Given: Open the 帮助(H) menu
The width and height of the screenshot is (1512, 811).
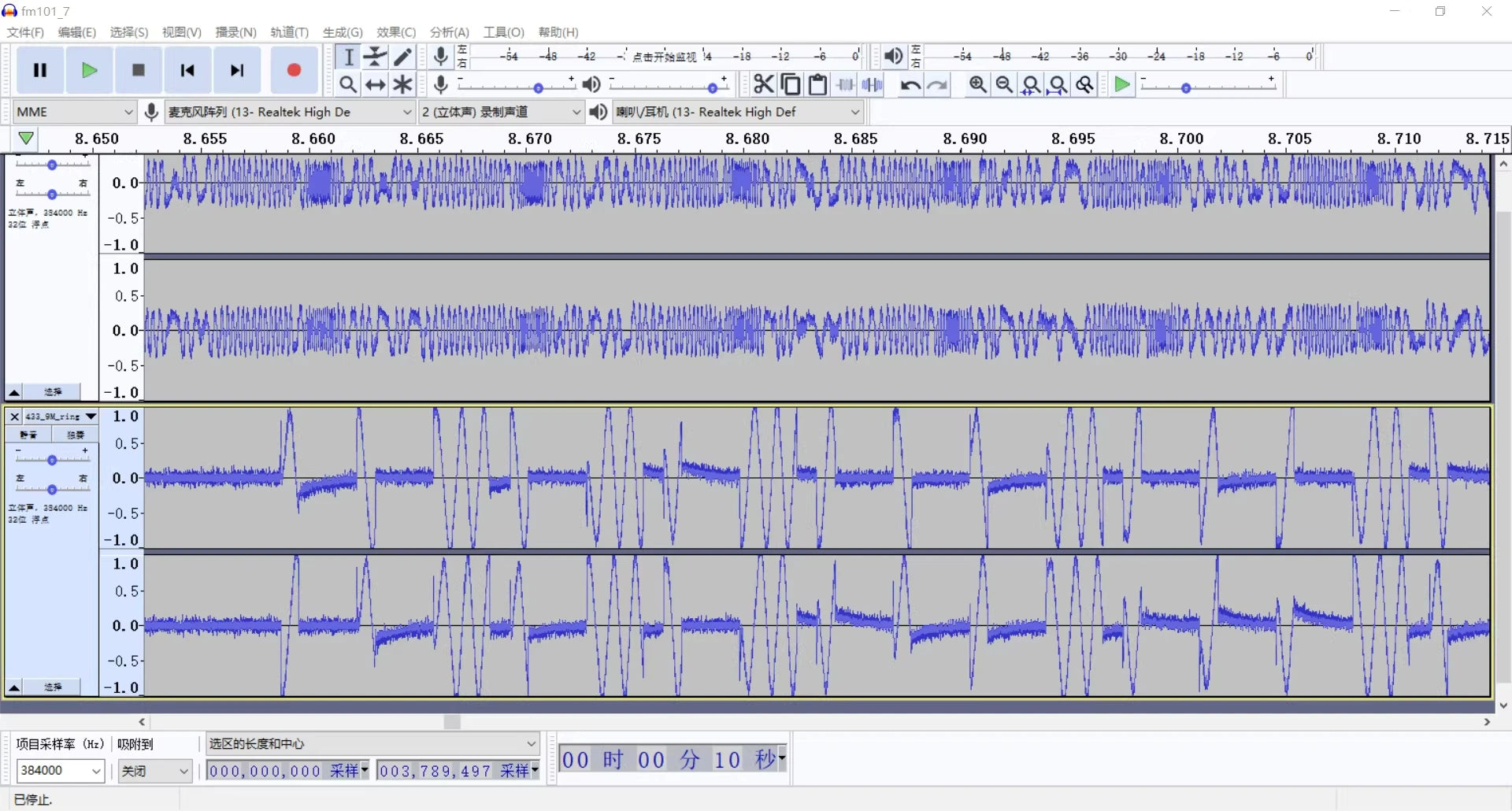Looking at the screenshot, I should point(558,32).
